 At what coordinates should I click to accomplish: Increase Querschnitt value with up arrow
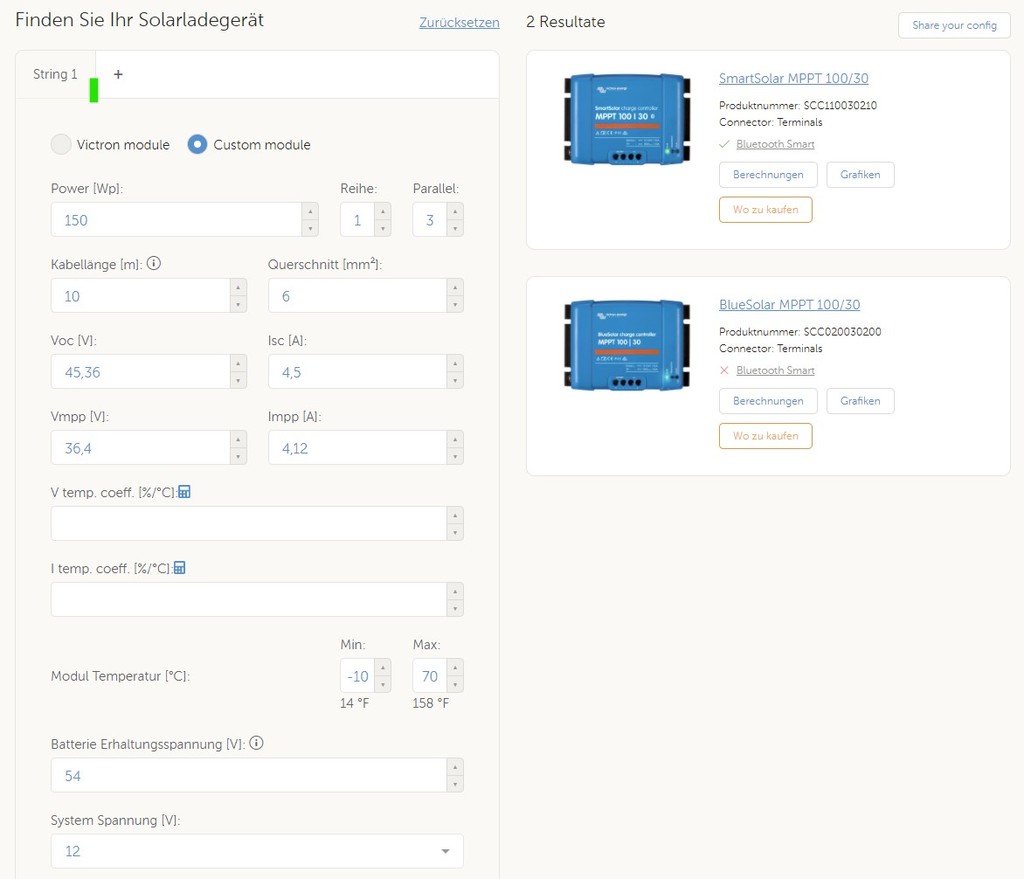455,287
